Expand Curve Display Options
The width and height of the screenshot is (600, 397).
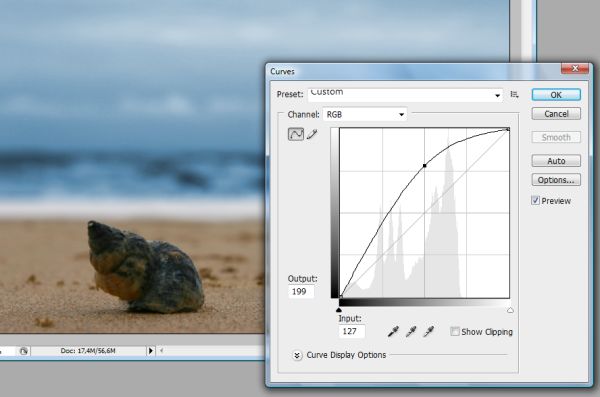pos(297,355)
